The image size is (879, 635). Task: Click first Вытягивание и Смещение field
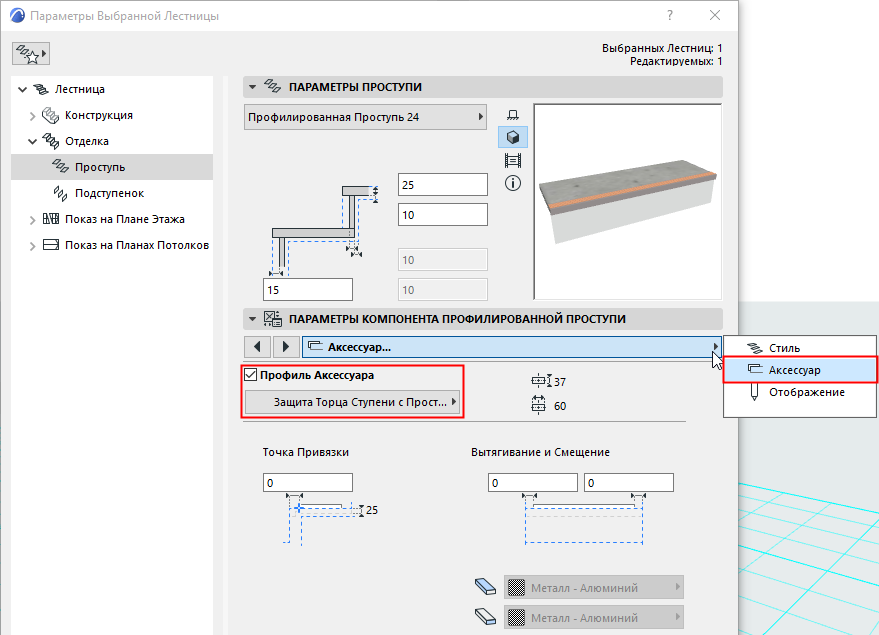[533, 483]
